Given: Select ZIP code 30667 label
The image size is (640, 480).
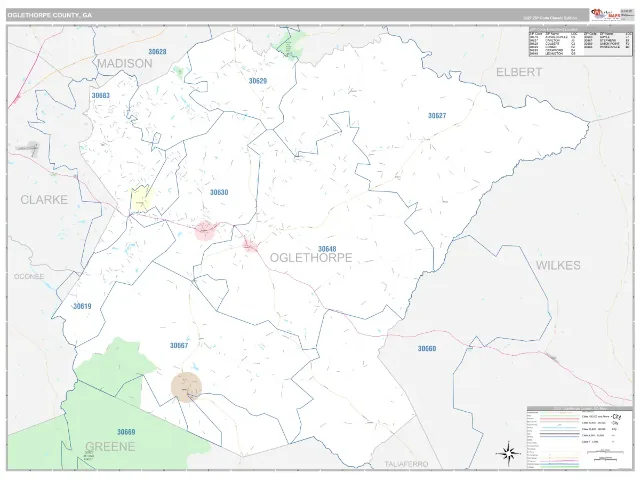Looking at the screenshot, I should (179, 345).
